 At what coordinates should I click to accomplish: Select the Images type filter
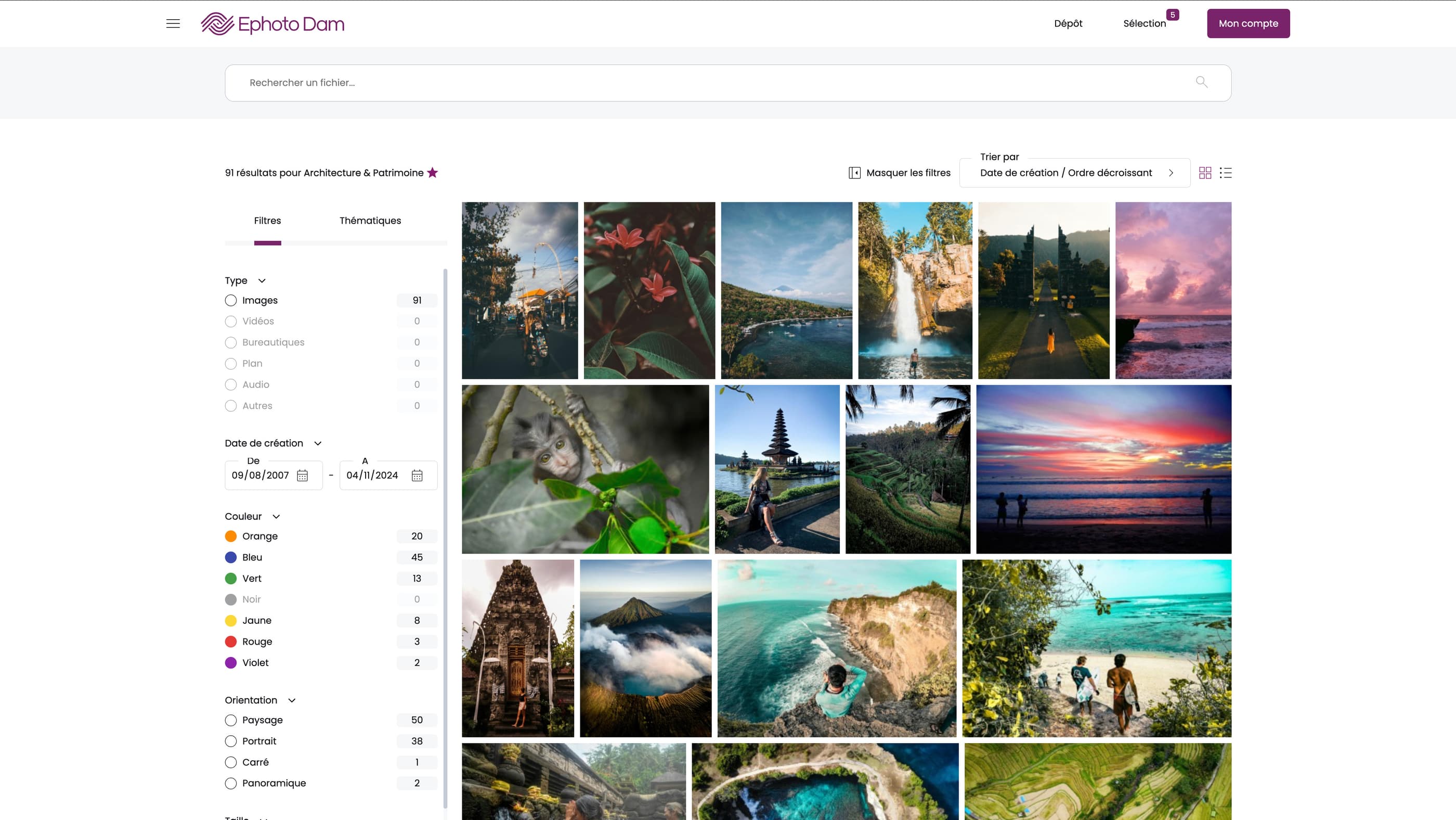(230, 300)
